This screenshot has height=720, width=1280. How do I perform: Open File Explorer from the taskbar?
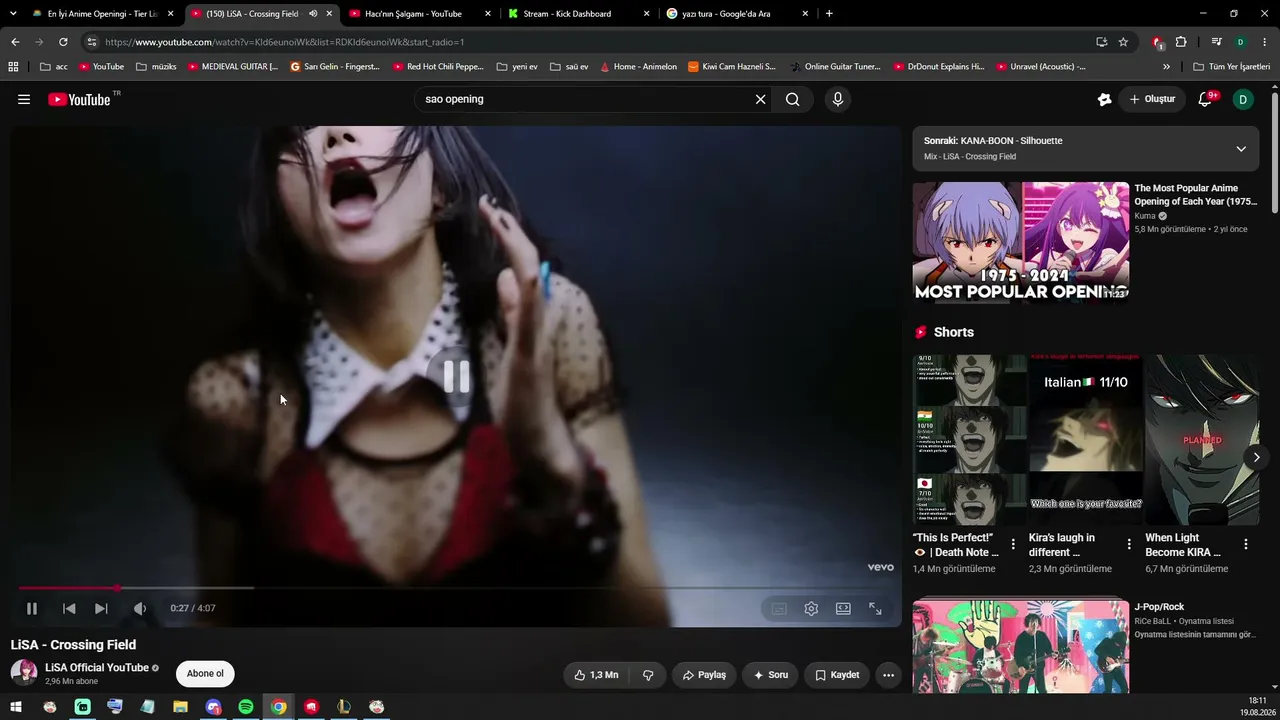coord(180,707)
